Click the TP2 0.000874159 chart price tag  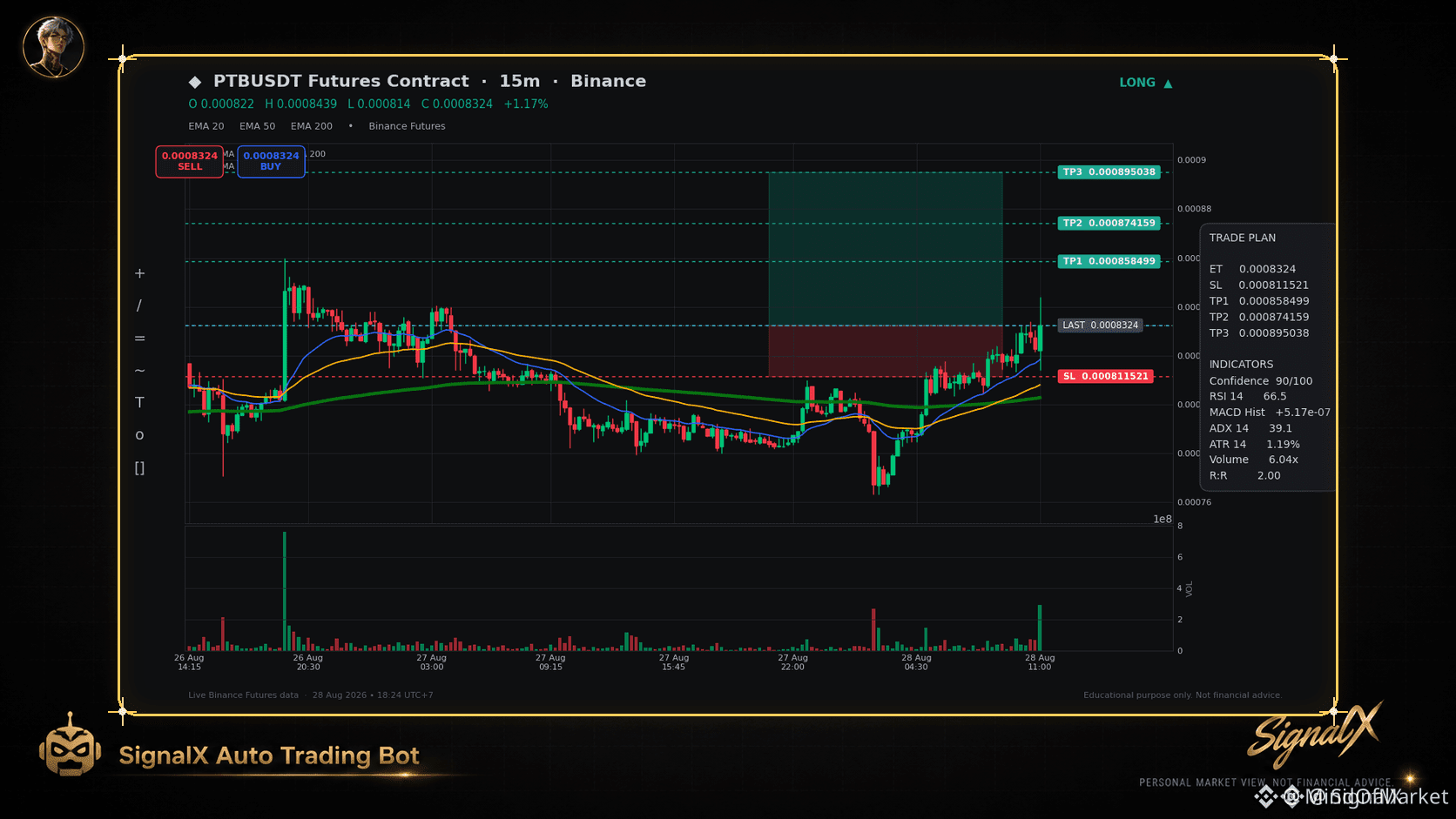(1109, 224)
